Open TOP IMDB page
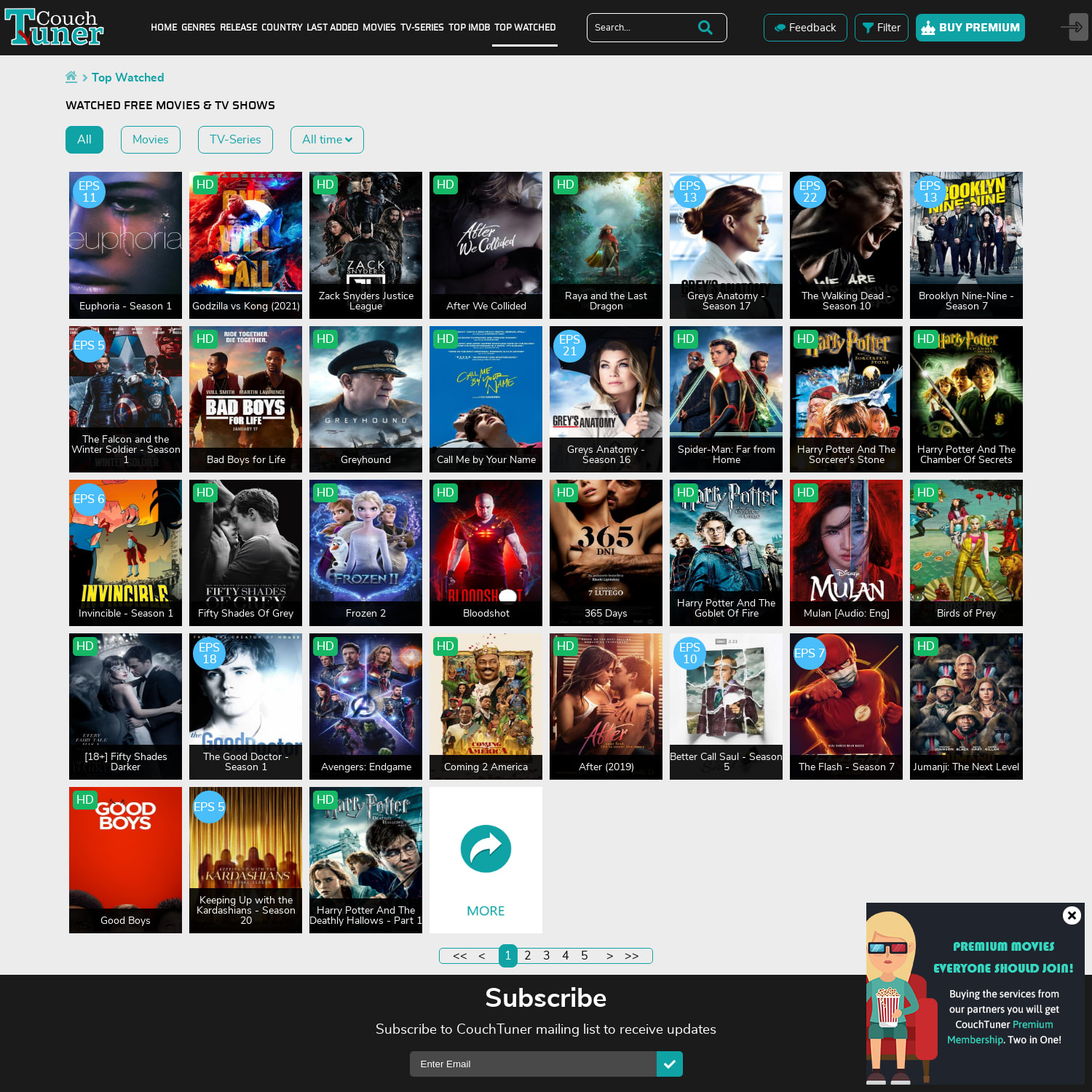Screen dimensions: 1092x1092 coord(469,28)
